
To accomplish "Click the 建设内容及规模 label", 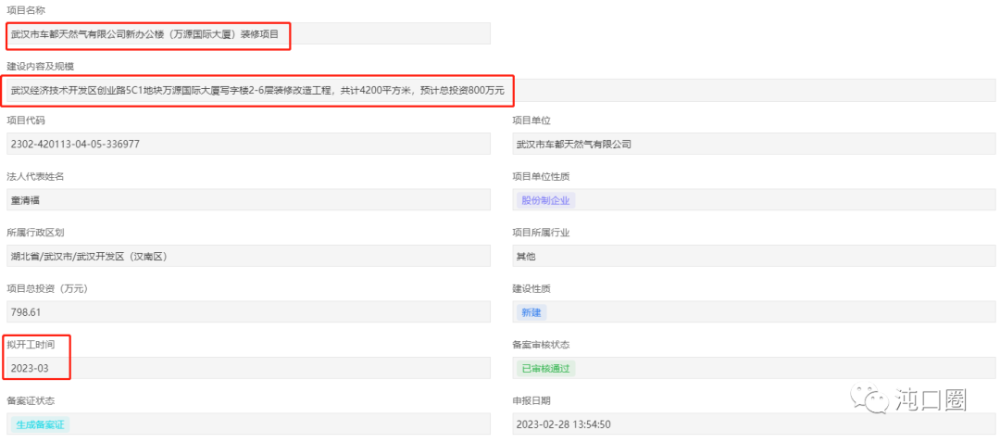I will (x=40, y=66).
